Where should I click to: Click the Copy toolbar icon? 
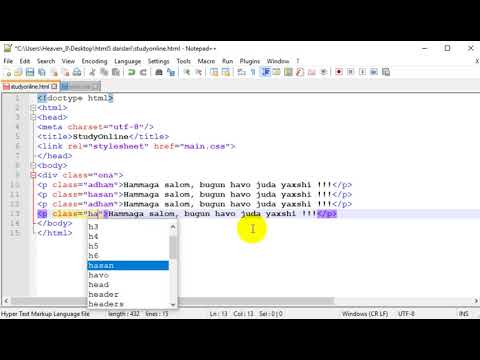104,72
